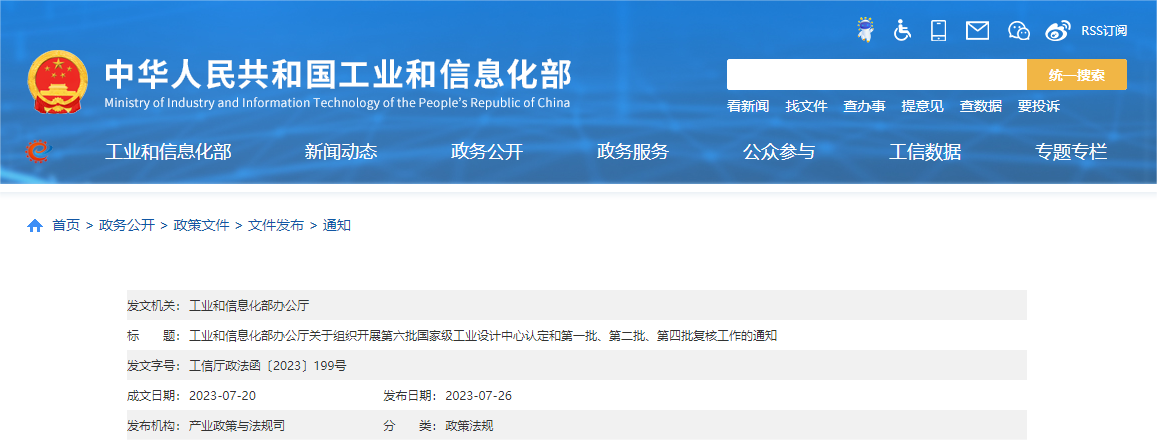1157x440 pixels.
Task: Click the WeChat icon in header
Action: [x=1018, y=31]
